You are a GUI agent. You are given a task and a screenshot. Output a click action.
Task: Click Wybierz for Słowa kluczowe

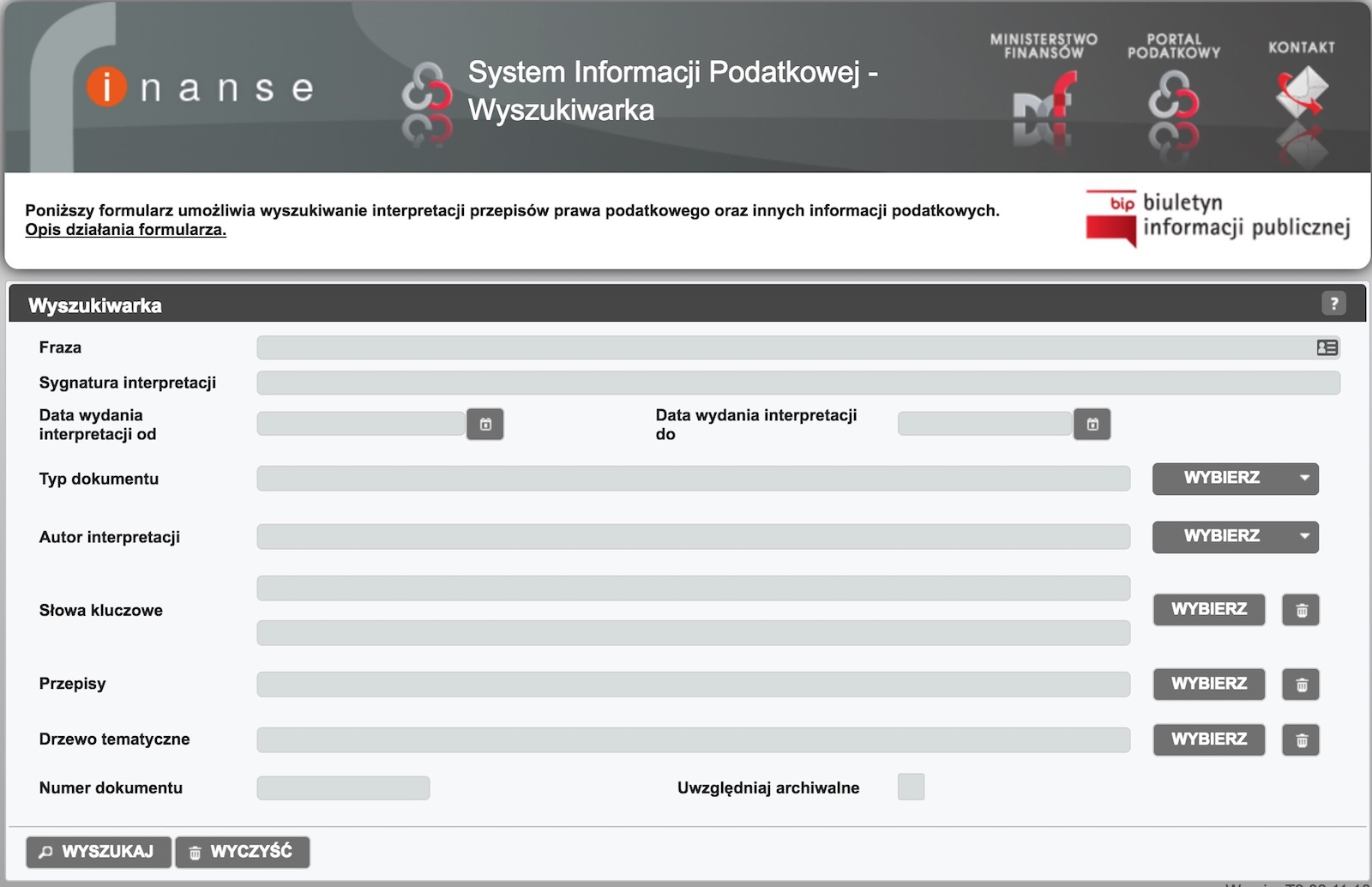pos(1209,610)
